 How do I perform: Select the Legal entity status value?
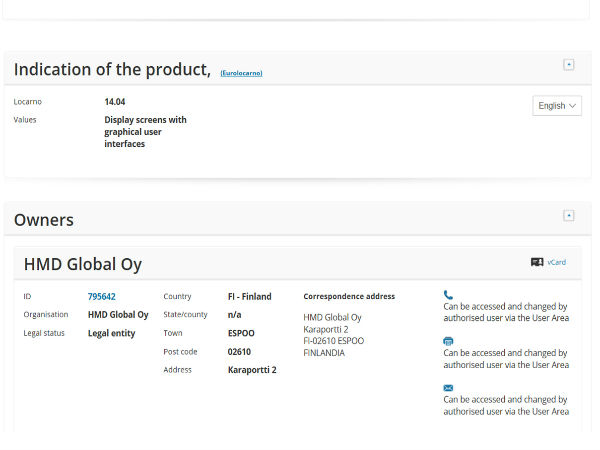point(111,333)
